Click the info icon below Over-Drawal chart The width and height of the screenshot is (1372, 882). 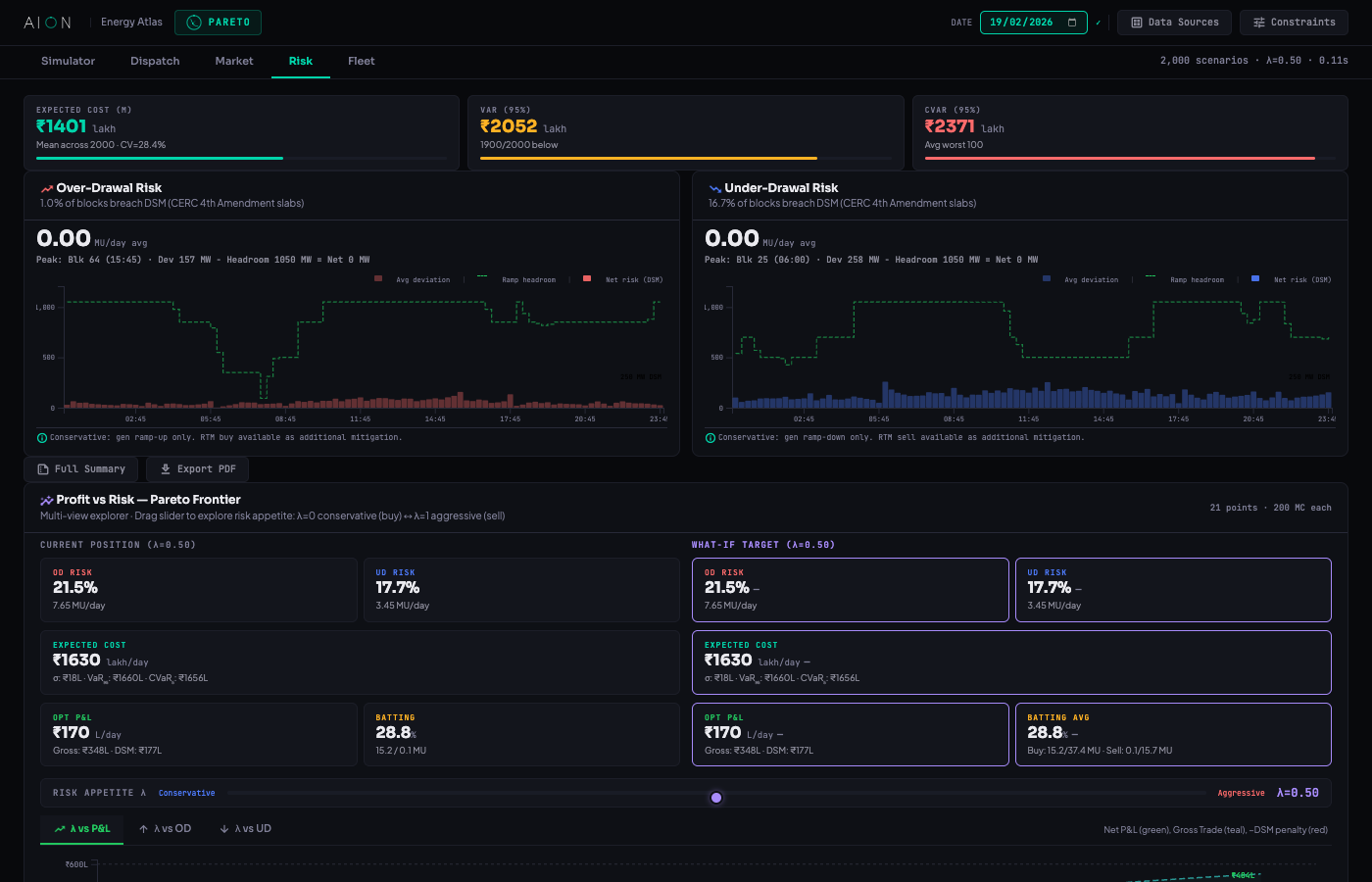click(x=39, y=438)
